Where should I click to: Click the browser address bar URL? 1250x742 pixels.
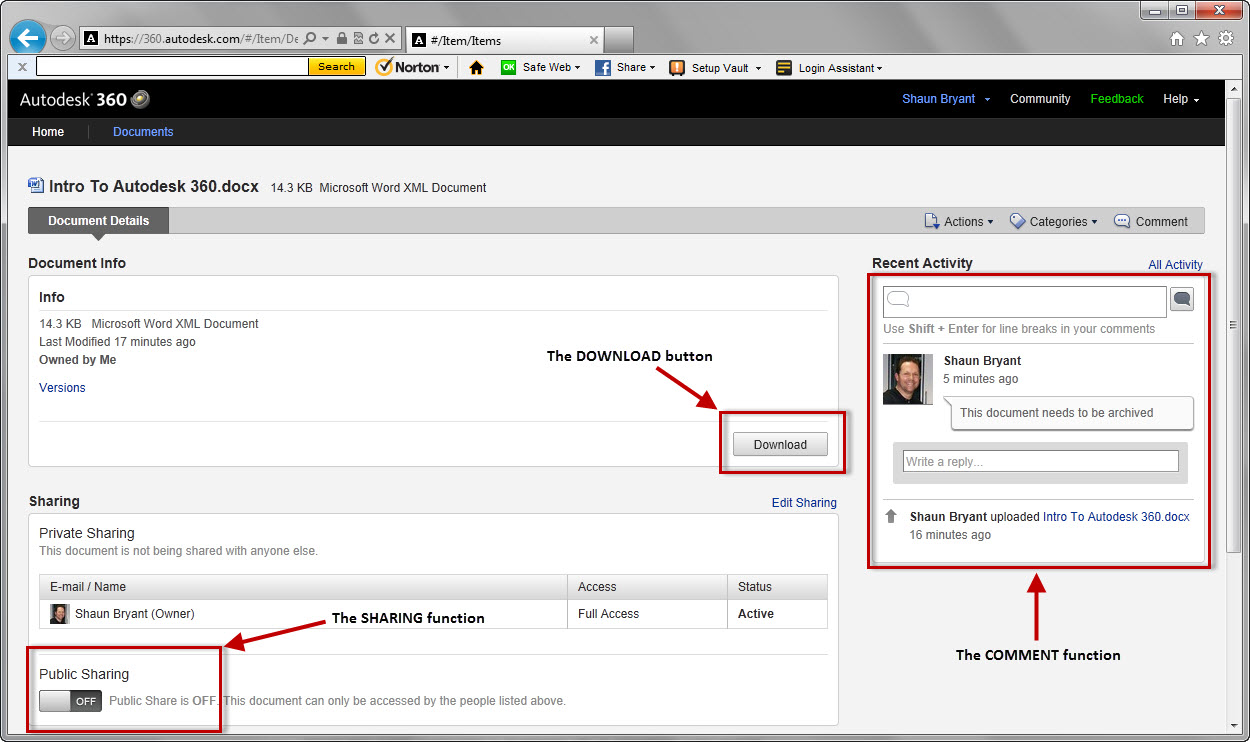(x=200, y=39)
